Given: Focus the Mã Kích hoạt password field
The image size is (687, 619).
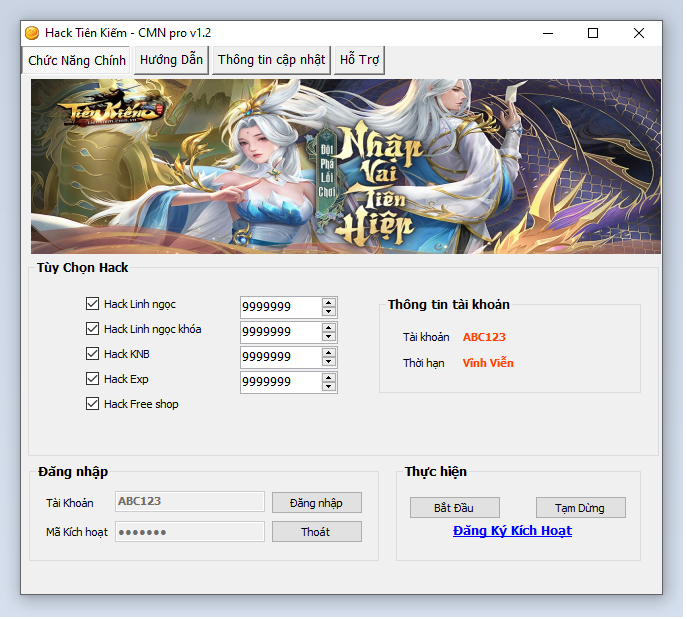Looking at the screenshot, I should (190, 532).
